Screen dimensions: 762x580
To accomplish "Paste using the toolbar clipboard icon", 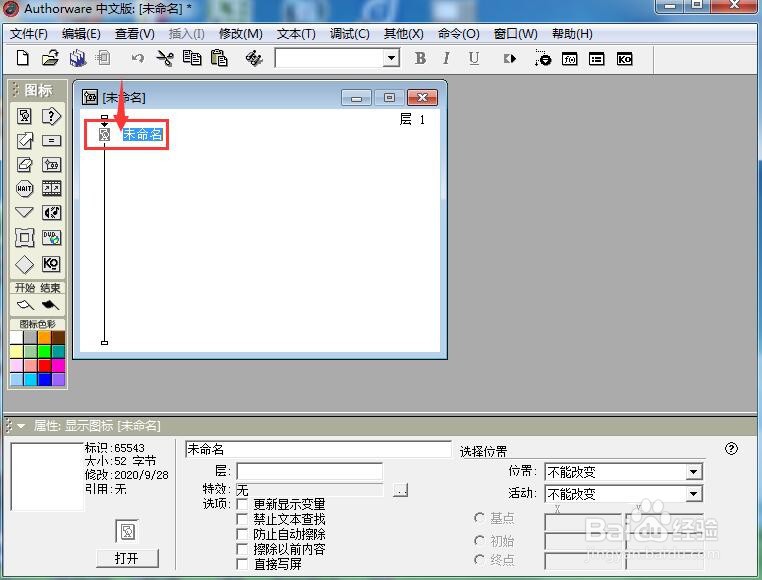I will (x=219, y=58).
